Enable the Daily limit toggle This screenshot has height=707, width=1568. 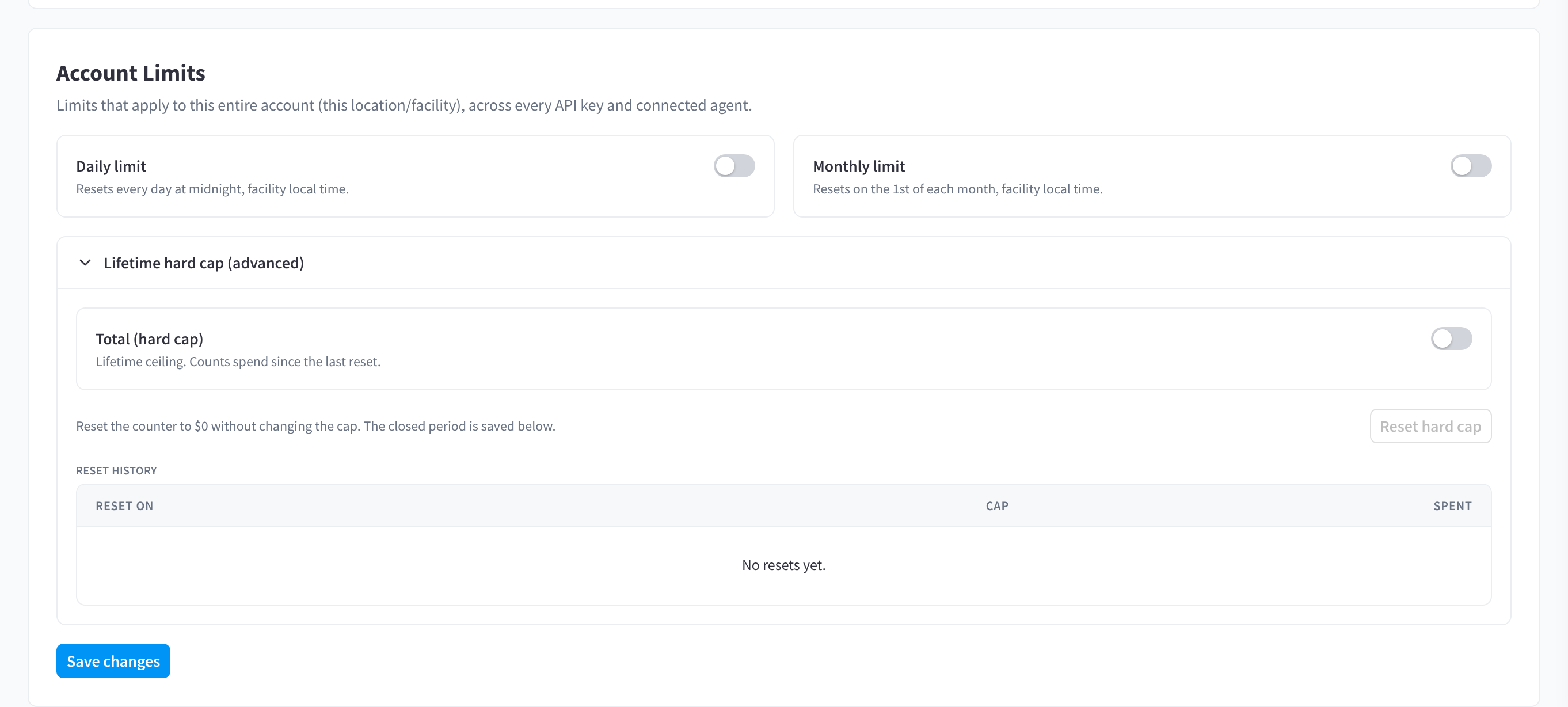pos(734,166)
